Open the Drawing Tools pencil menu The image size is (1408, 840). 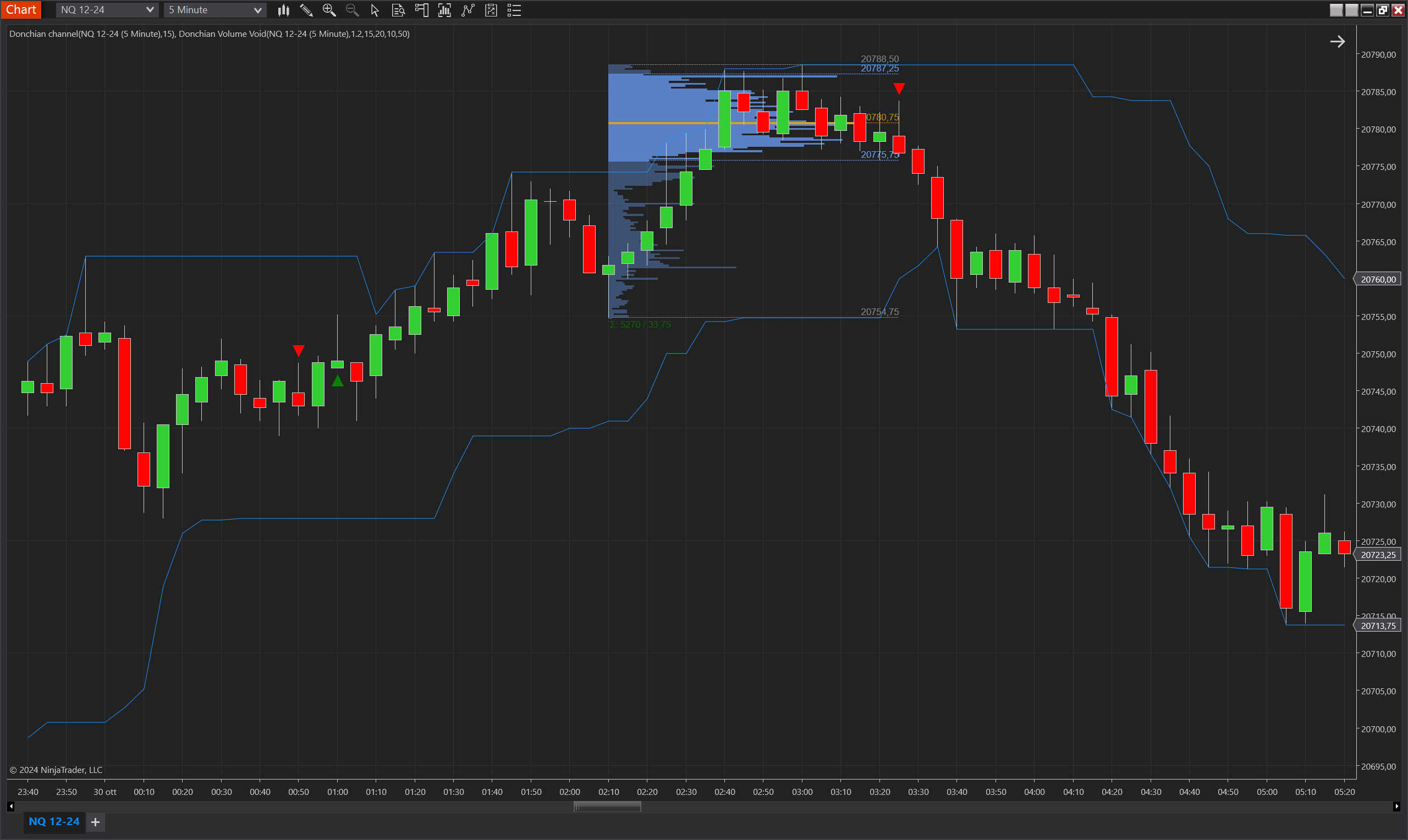tap(306, 10)
